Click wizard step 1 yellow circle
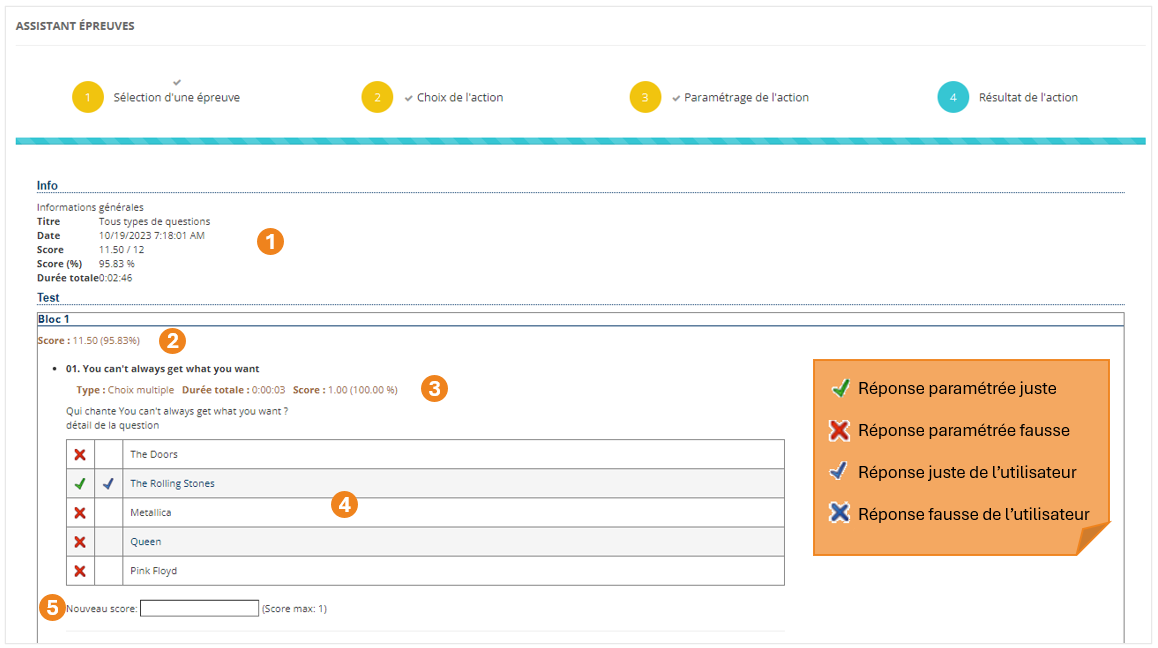Image resolution: width=1158 pixels, height=648 pixels. 88,98
